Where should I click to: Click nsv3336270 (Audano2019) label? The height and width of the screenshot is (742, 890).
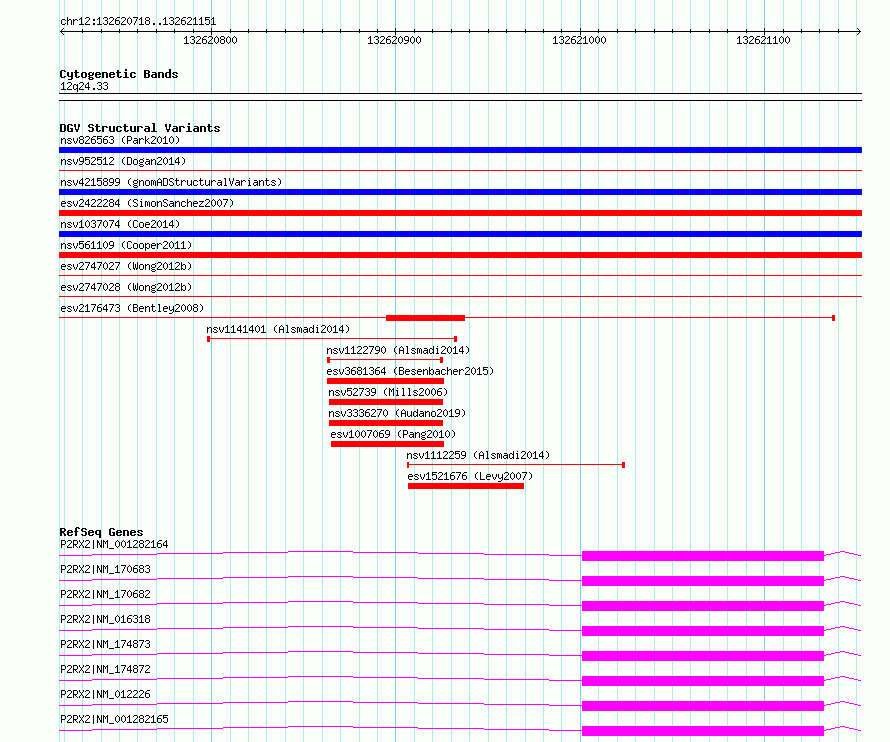pyautogui.click(x=397, y=413)
